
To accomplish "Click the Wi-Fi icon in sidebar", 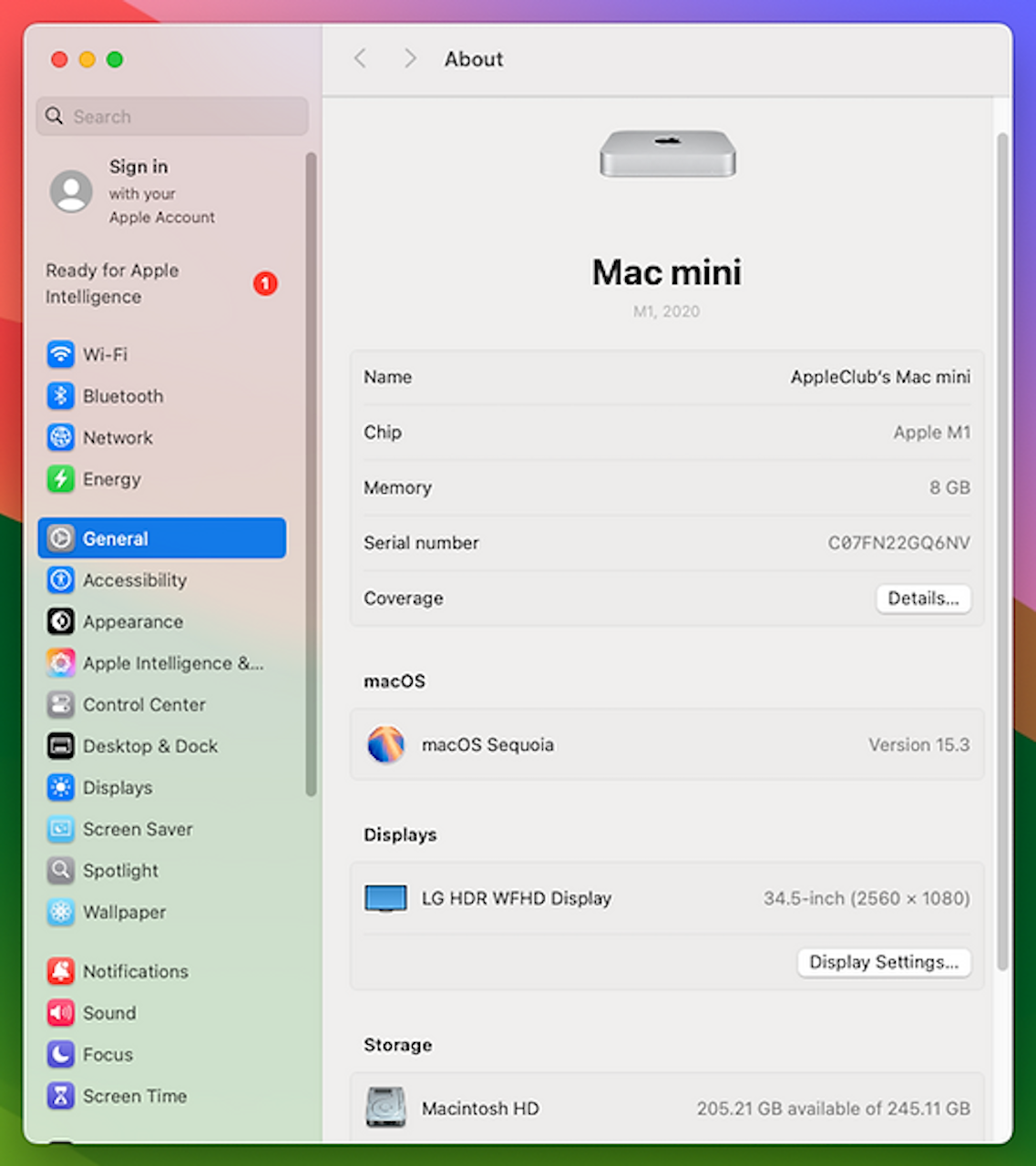I will point(60,354).
